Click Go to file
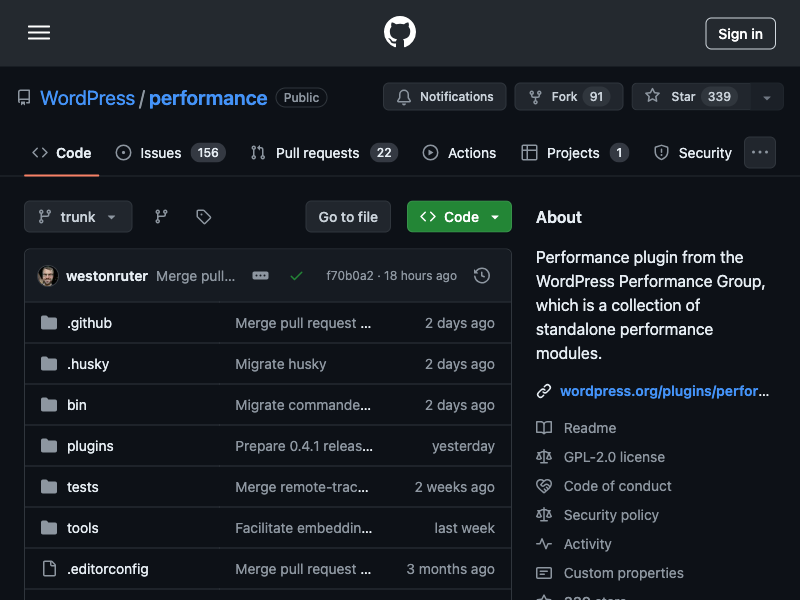 tap(348, 217)
